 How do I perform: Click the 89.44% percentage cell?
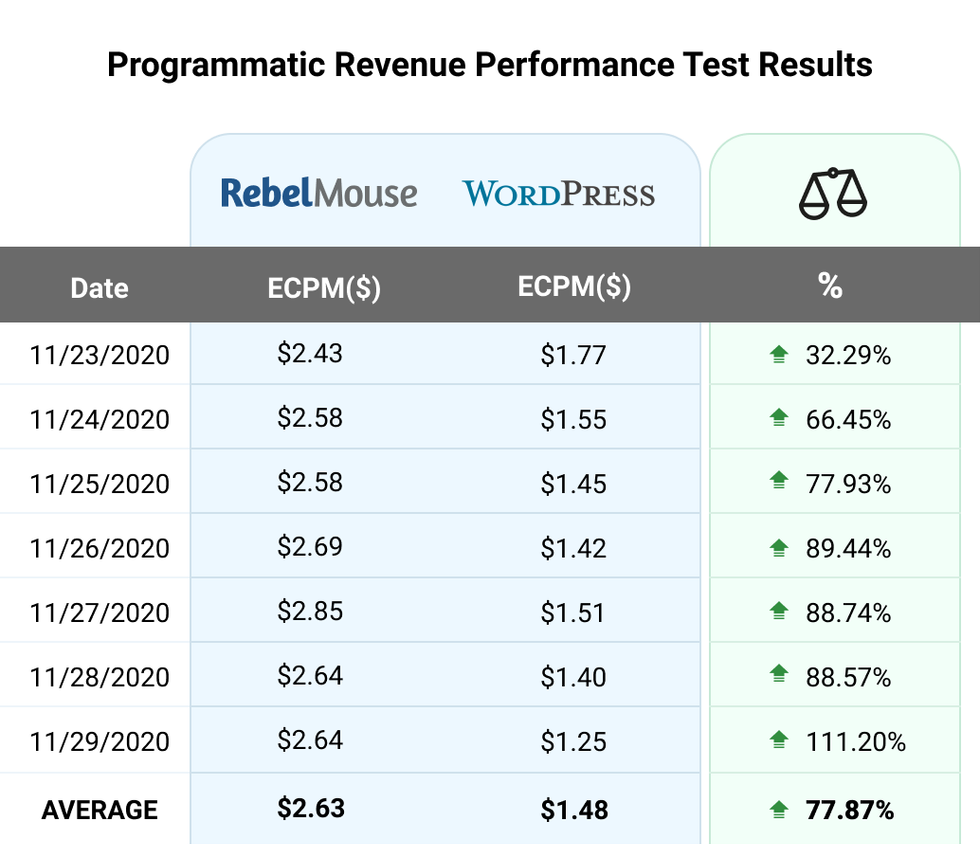tap(847, 548)
